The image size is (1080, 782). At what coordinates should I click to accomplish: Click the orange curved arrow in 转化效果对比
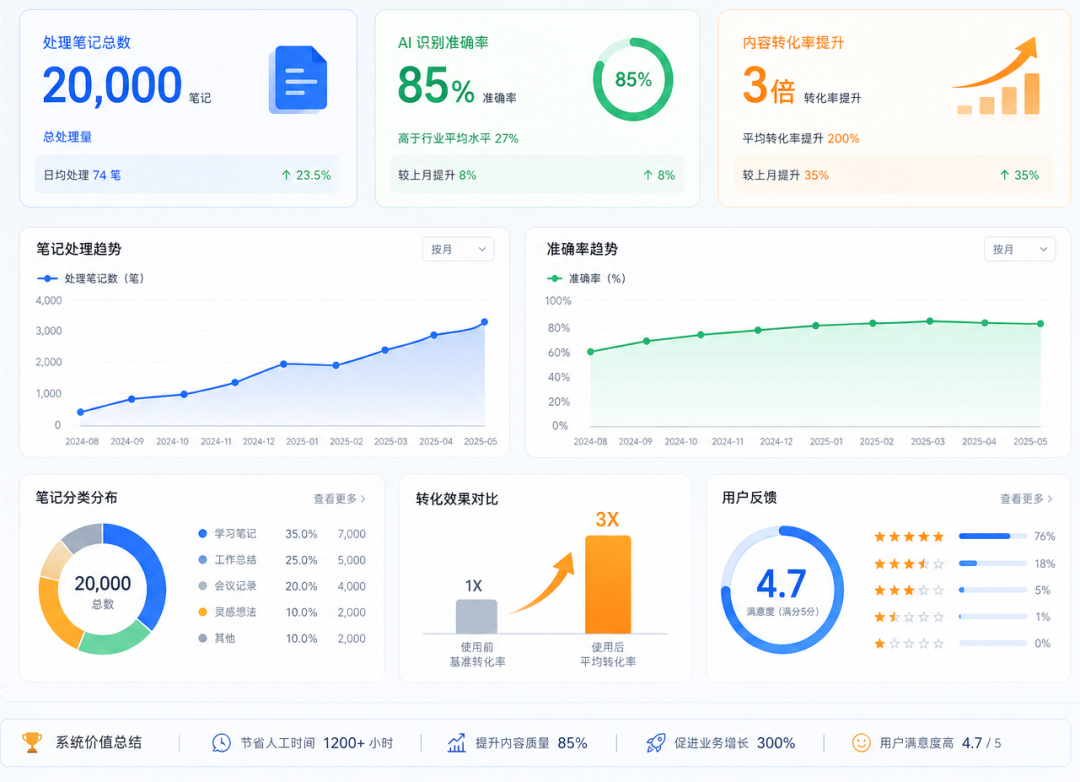tap(543, 583)
